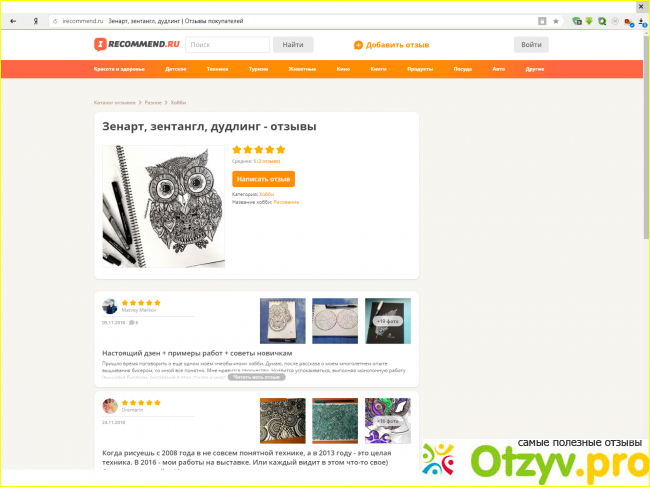Bookmark page with the star icon

click(556, 21)
